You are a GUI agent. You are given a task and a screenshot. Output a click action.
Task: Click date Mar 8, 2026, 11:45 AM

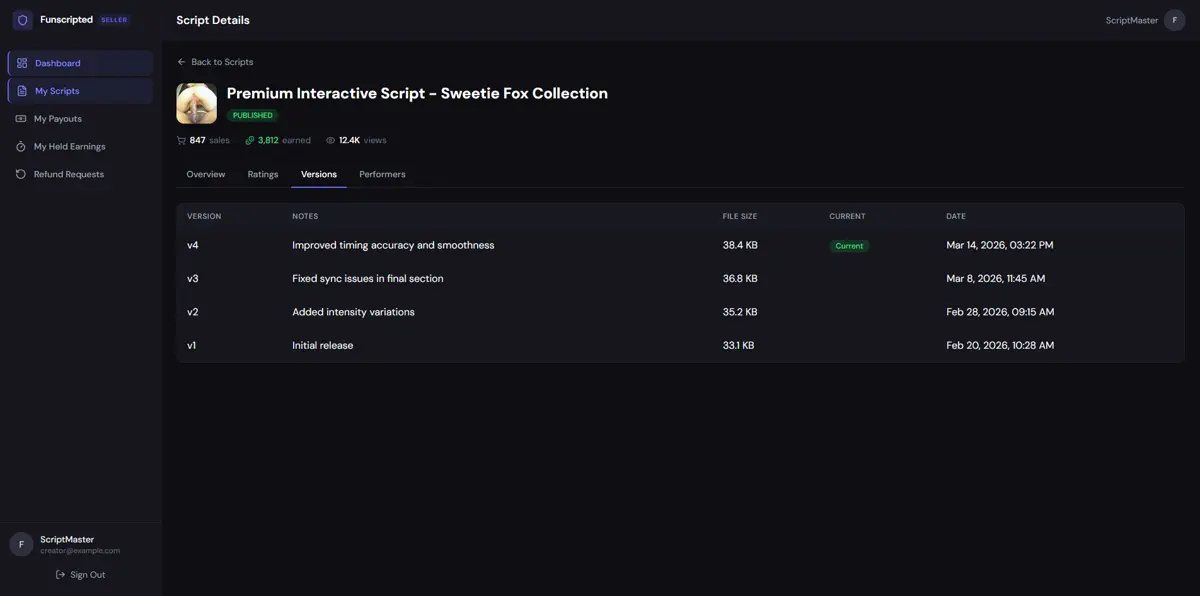point(996,279)
